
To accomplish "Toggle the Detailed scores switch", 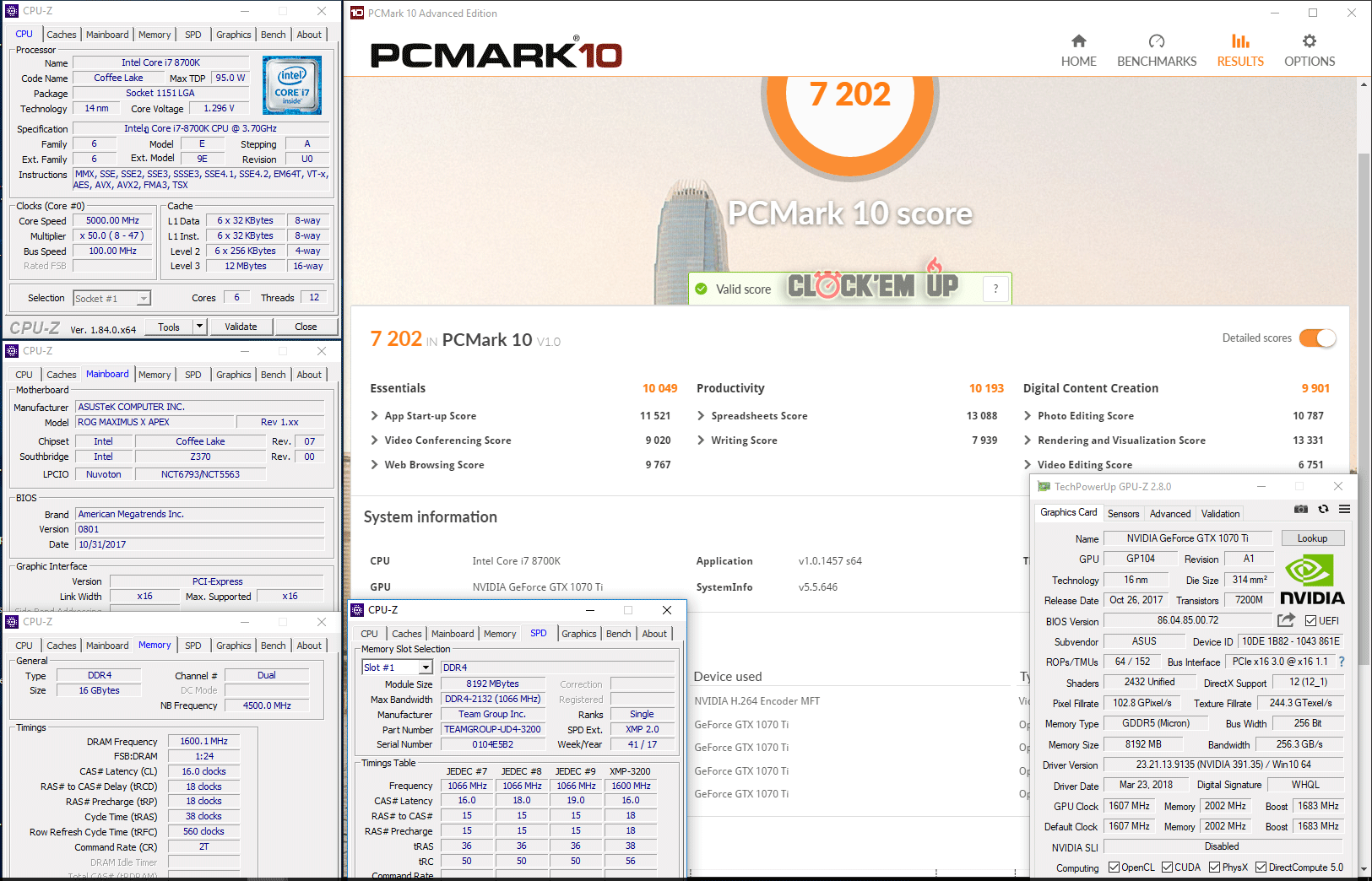I will coord(1317,338).
